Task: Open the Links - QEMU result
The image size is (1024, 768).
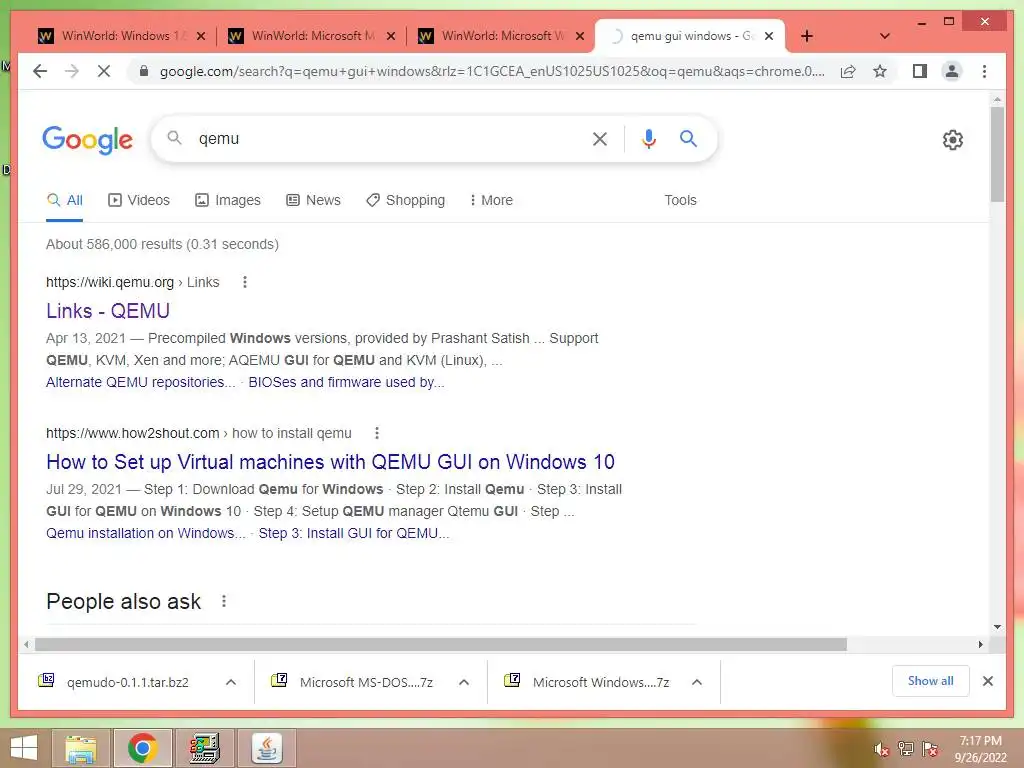Action: click(108, 311)
